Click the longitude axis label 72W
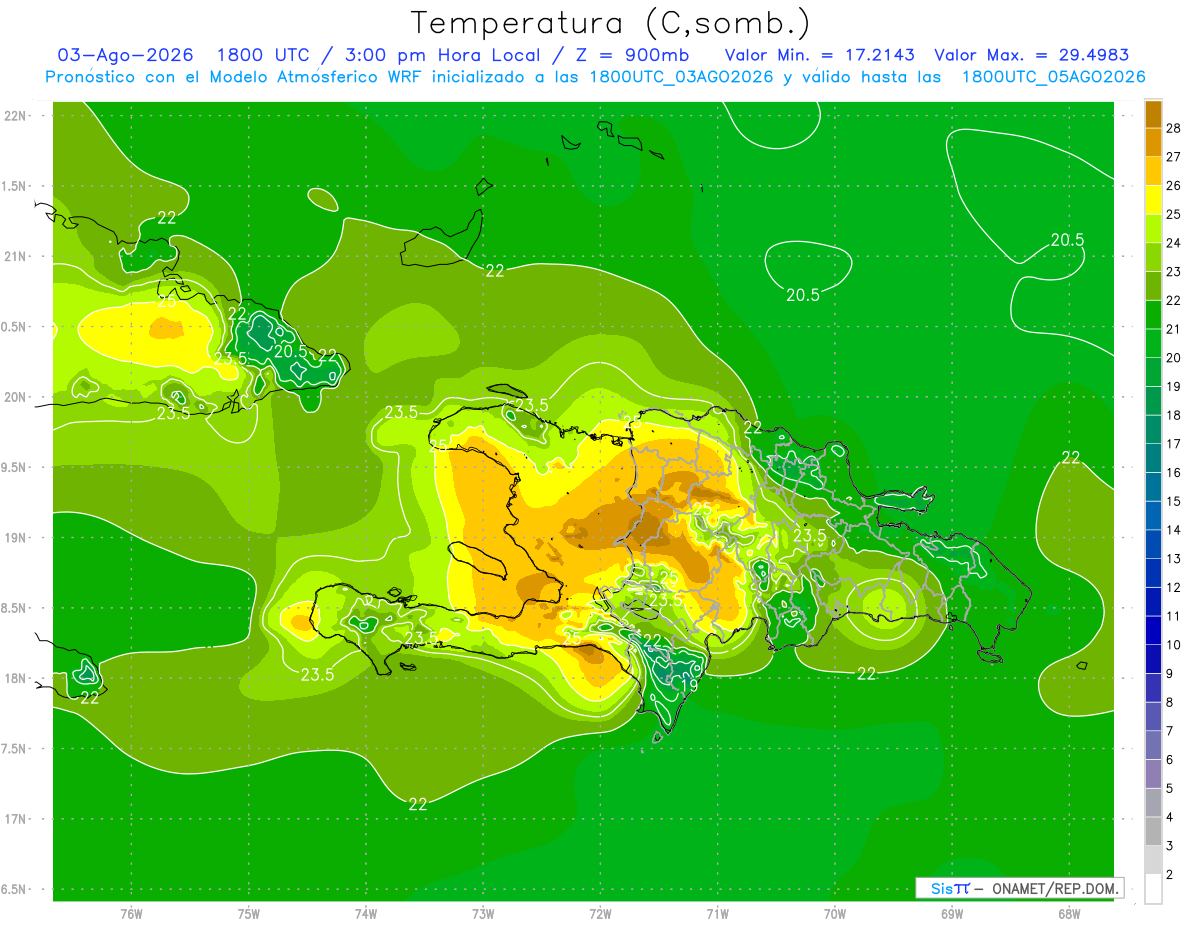 600,912
